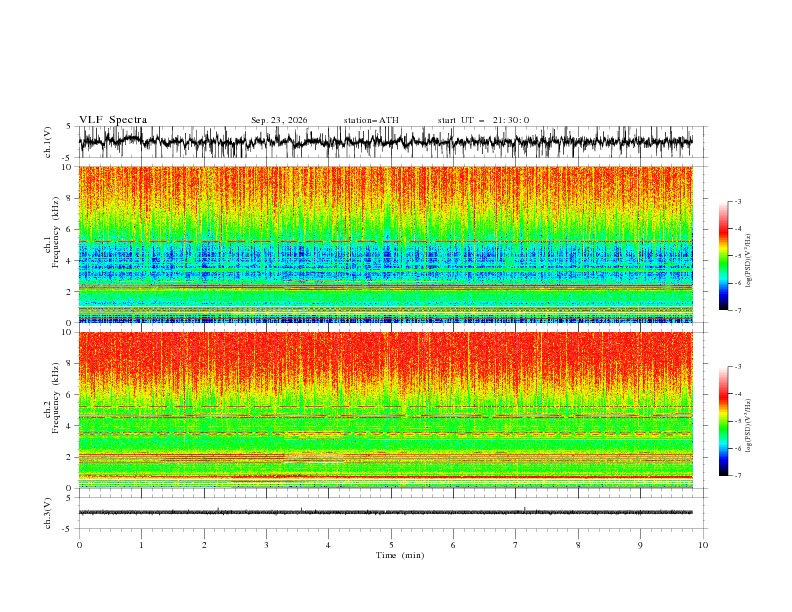This screenshot has height=612, width=792.
Task: Click the ch.3 voltage waveform trace
Action: pos(385,512)
